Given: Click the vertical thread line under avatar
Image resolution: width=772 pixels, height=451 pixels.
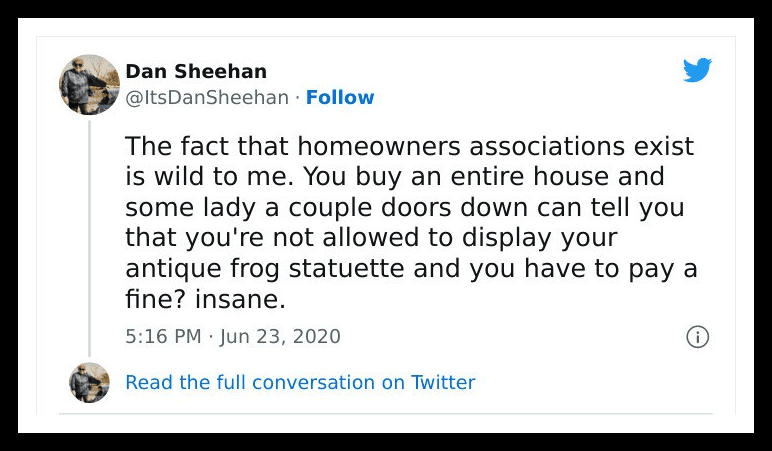Looking at the screenshot, I should 89,240.
